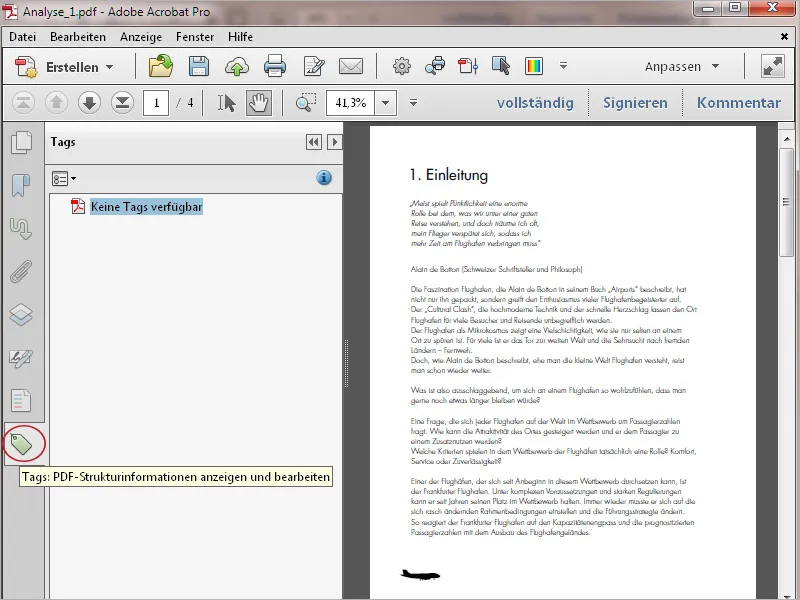Select the Hand pan tool
Image resolution: width=800 pixels, height=600 pixels.
[259, 103]
